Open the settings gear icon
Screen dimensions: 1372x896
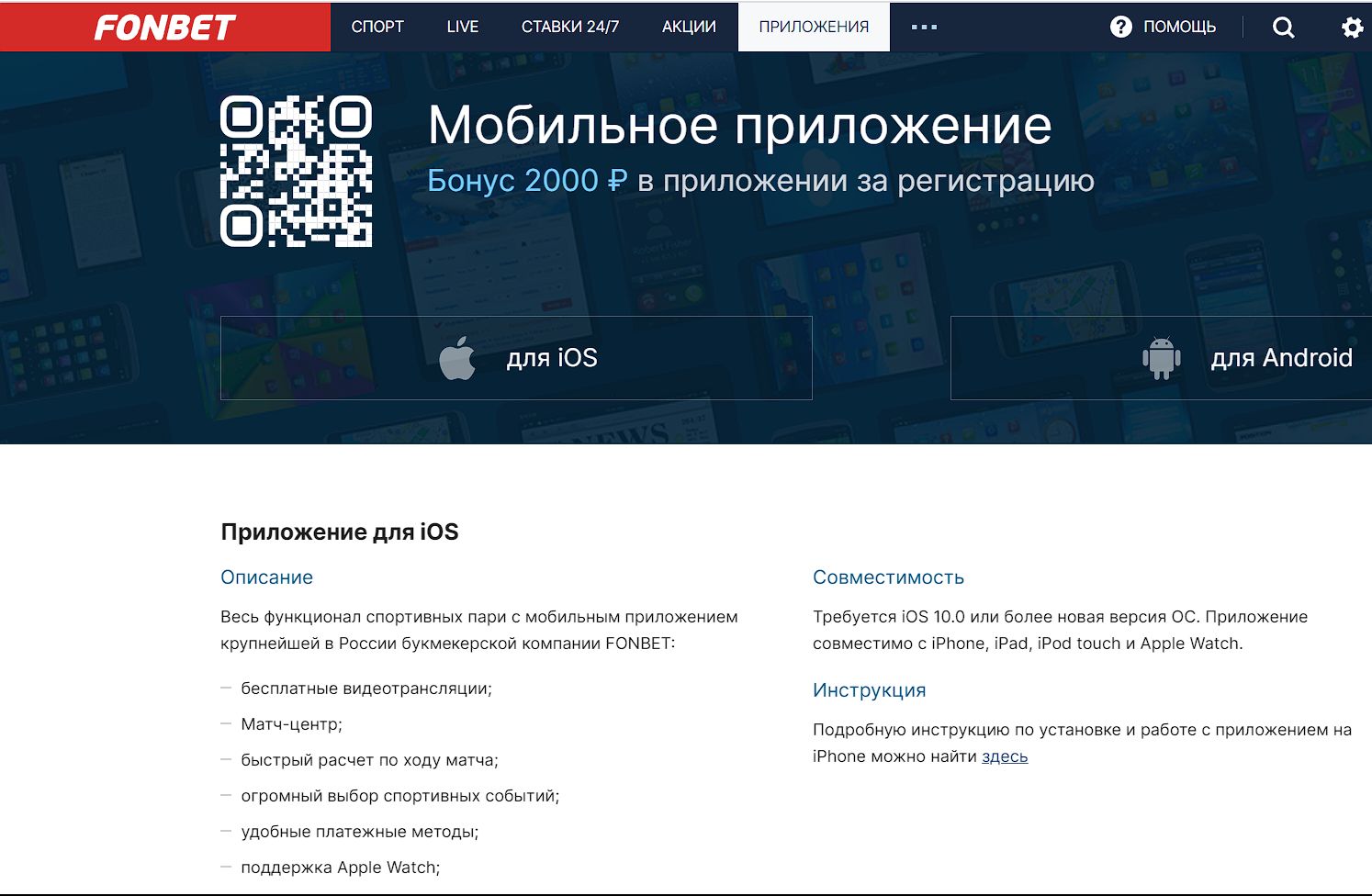tap(1352, 28)
